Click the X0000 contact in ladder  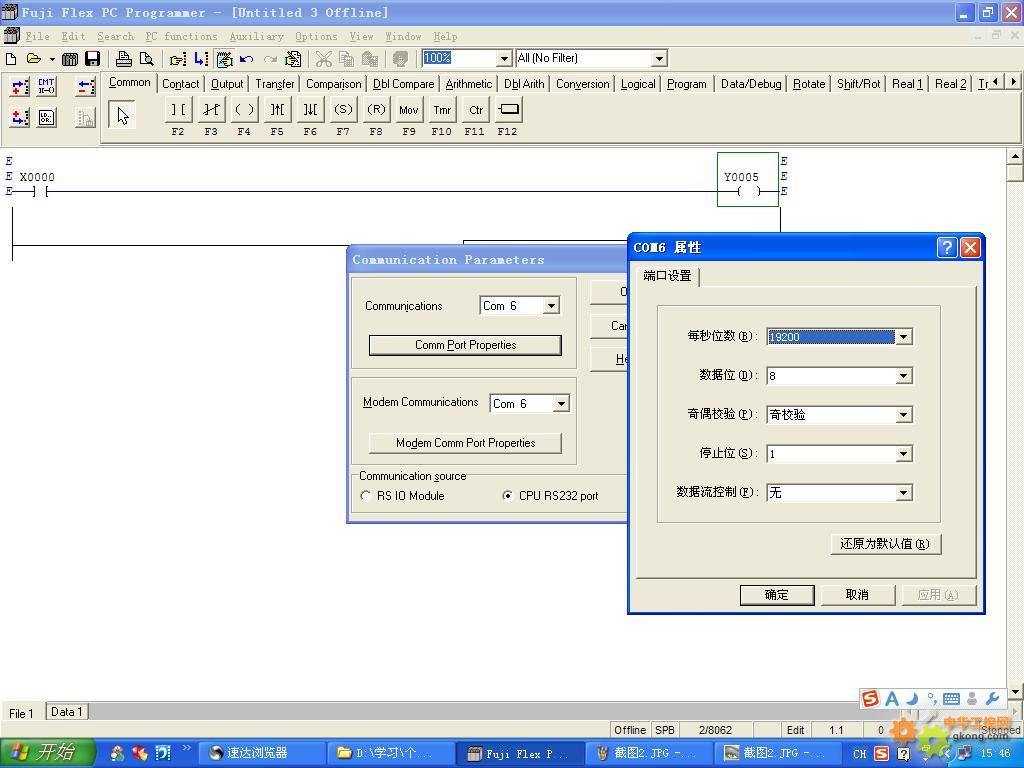pos(40,191)
